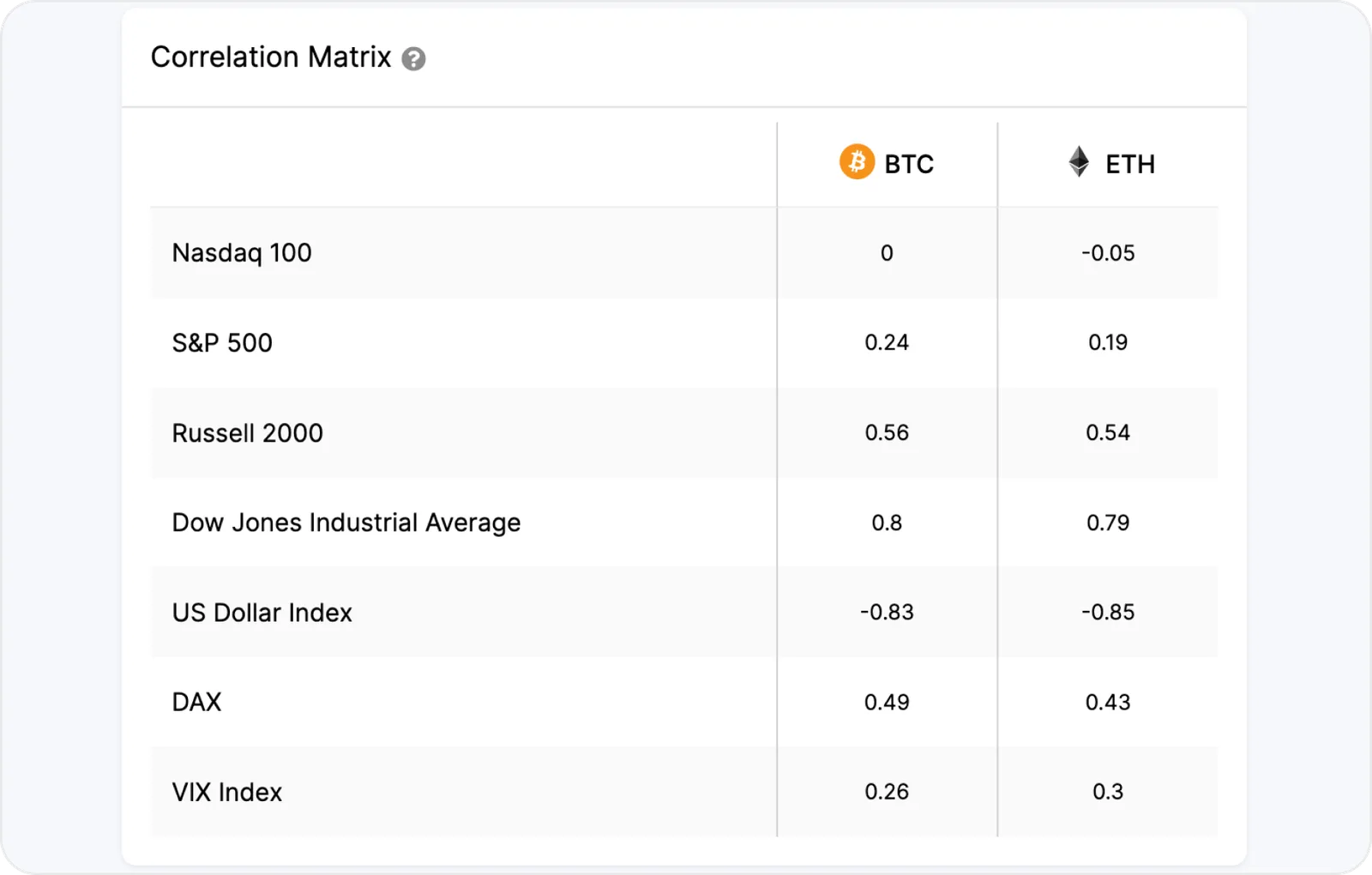The width and height of the screenshot is (1372, 875).
Task: Click the US Dollar Index ETH value -0.85
Action: pos(1108,612)
